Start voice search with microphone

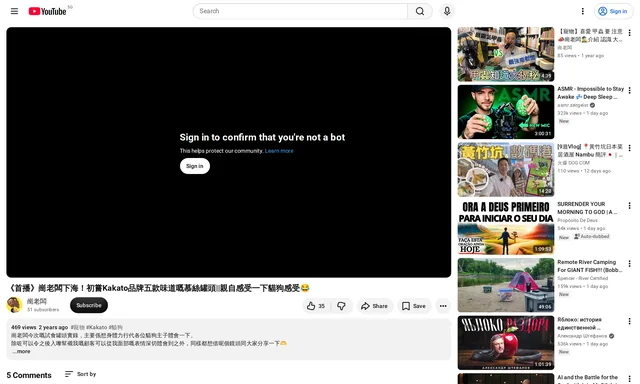click(447, 11)
